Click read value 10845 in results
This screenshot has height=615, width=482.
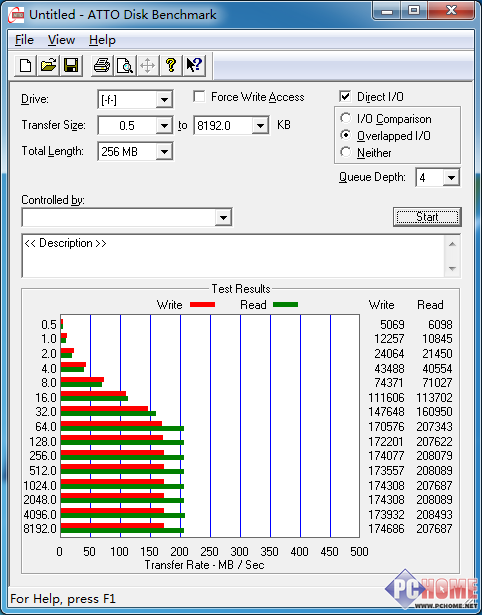click(x=437, y=338)
